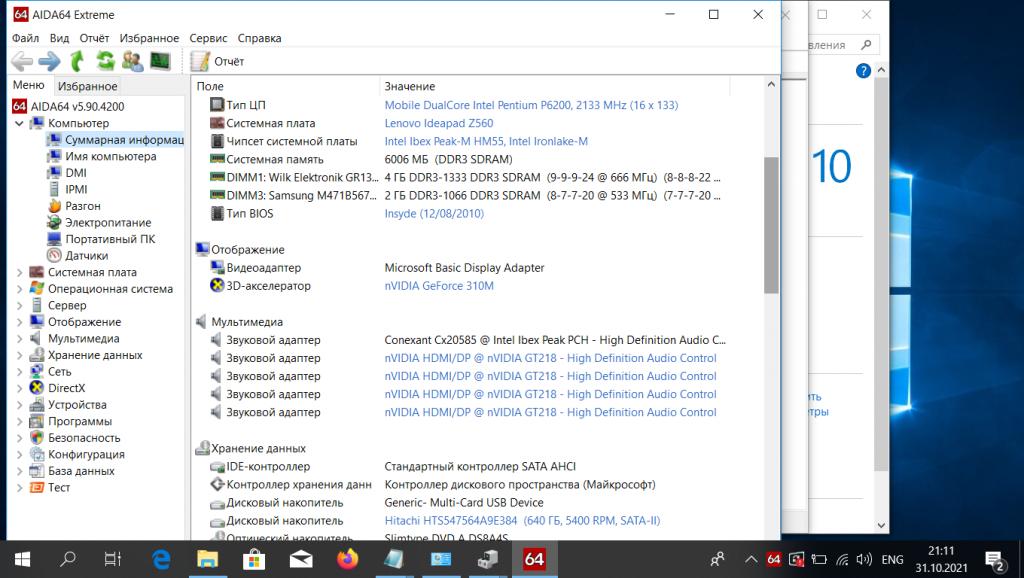The image size is (1024, 578).
Task: Open the Windows Start menu
Action: tap(22, 559)
